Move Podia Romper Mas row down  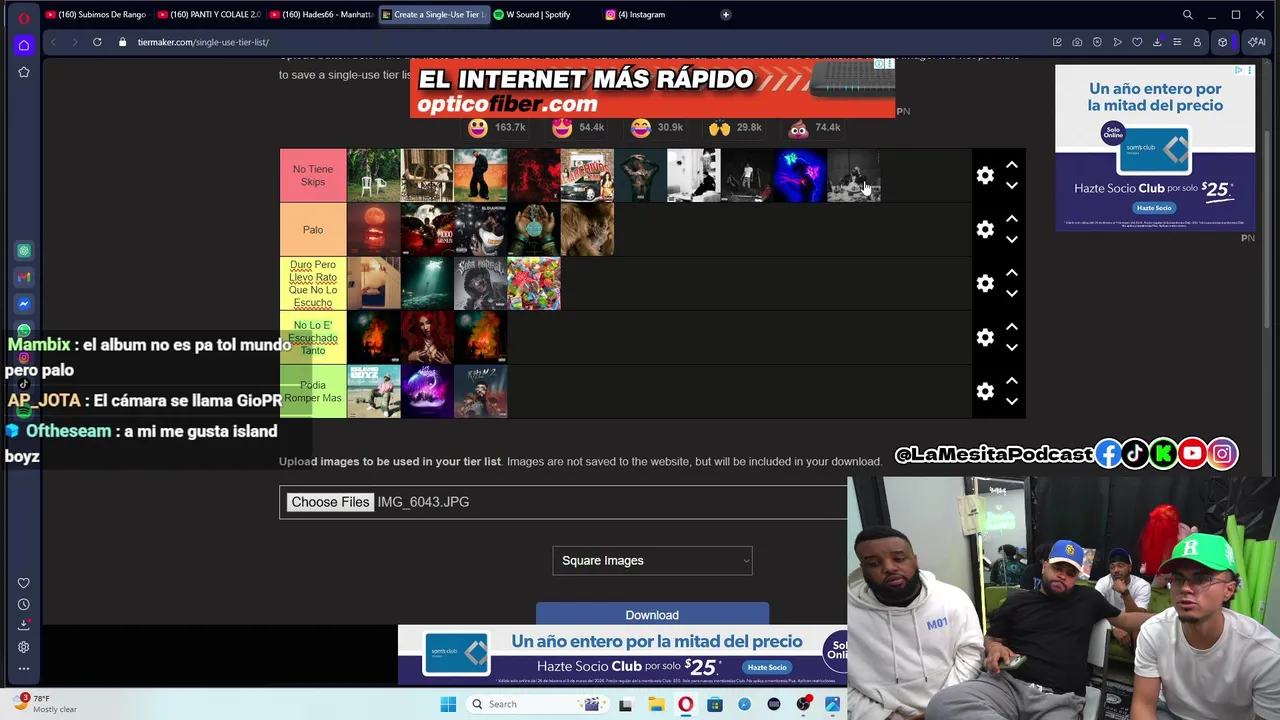[1011, 402]
